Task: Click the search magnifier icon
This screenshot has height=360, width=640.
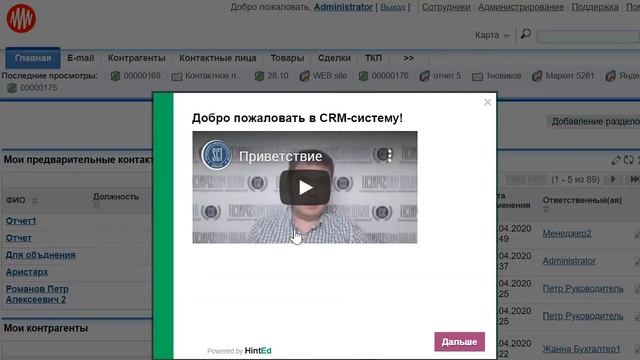Action: point(526,34)
